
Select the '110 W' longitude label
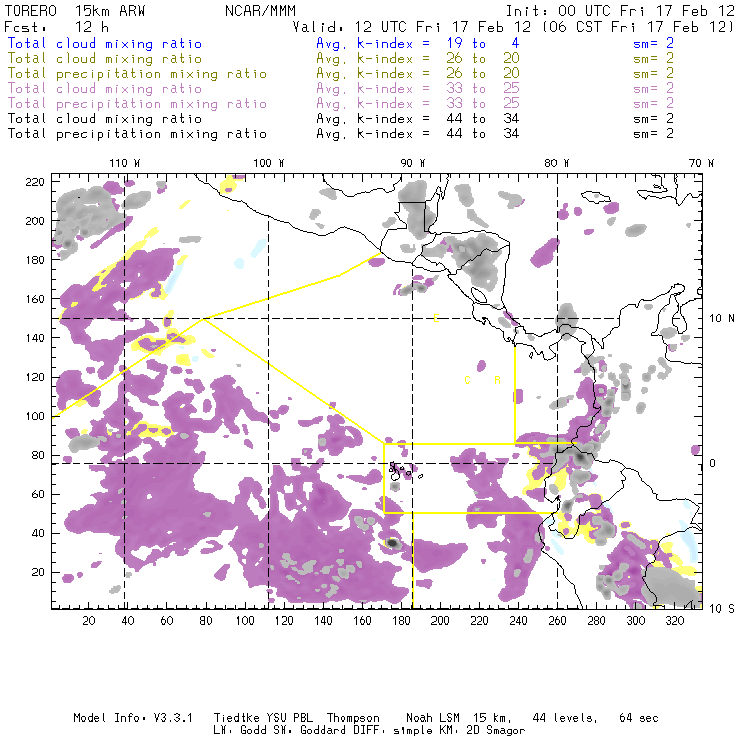click(125, 163)
